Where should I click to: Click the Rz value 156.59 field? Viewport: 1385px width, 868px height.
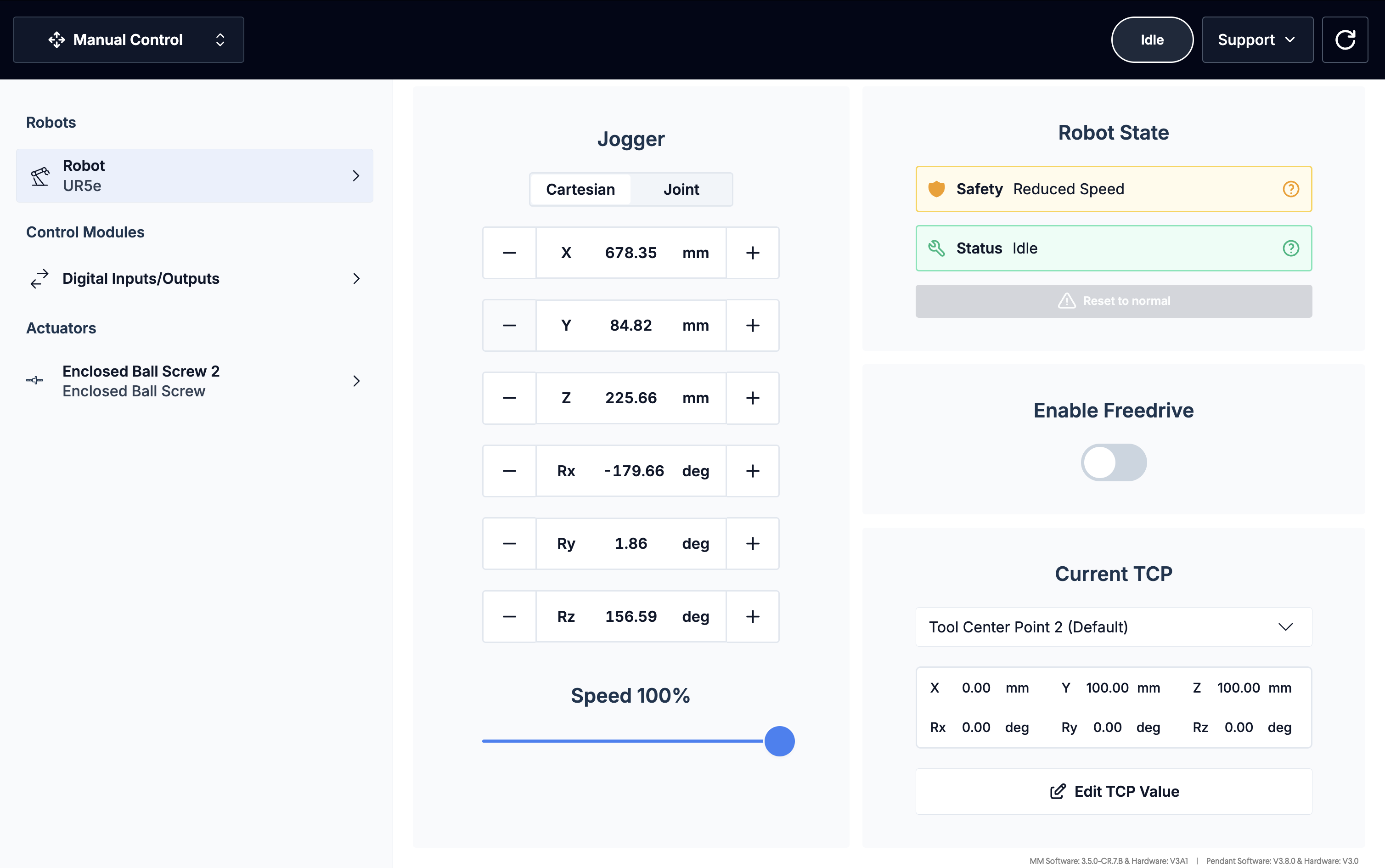tap(631, 616)
